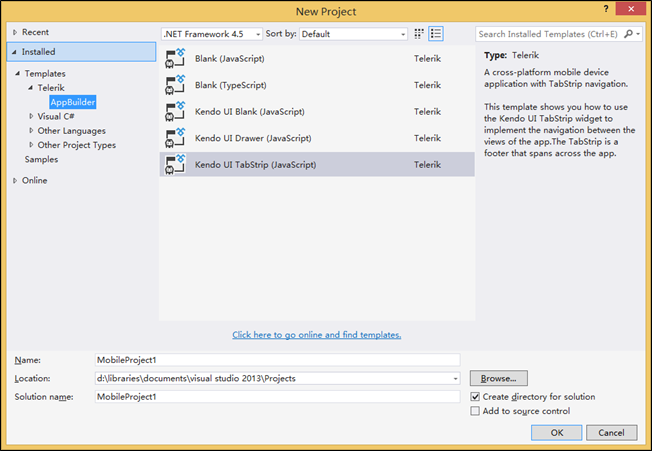Viewport: 652px width, 451px height.
Task: Toggle Create directory for solution checkbox
Action: (475, 397)
